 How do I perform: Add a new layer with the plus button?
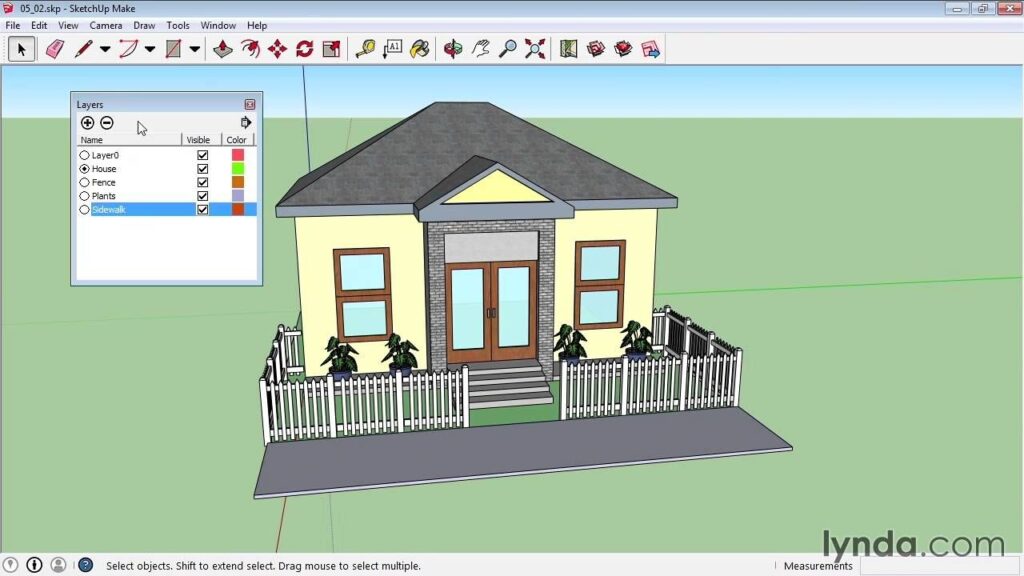[x=87, y=122]
